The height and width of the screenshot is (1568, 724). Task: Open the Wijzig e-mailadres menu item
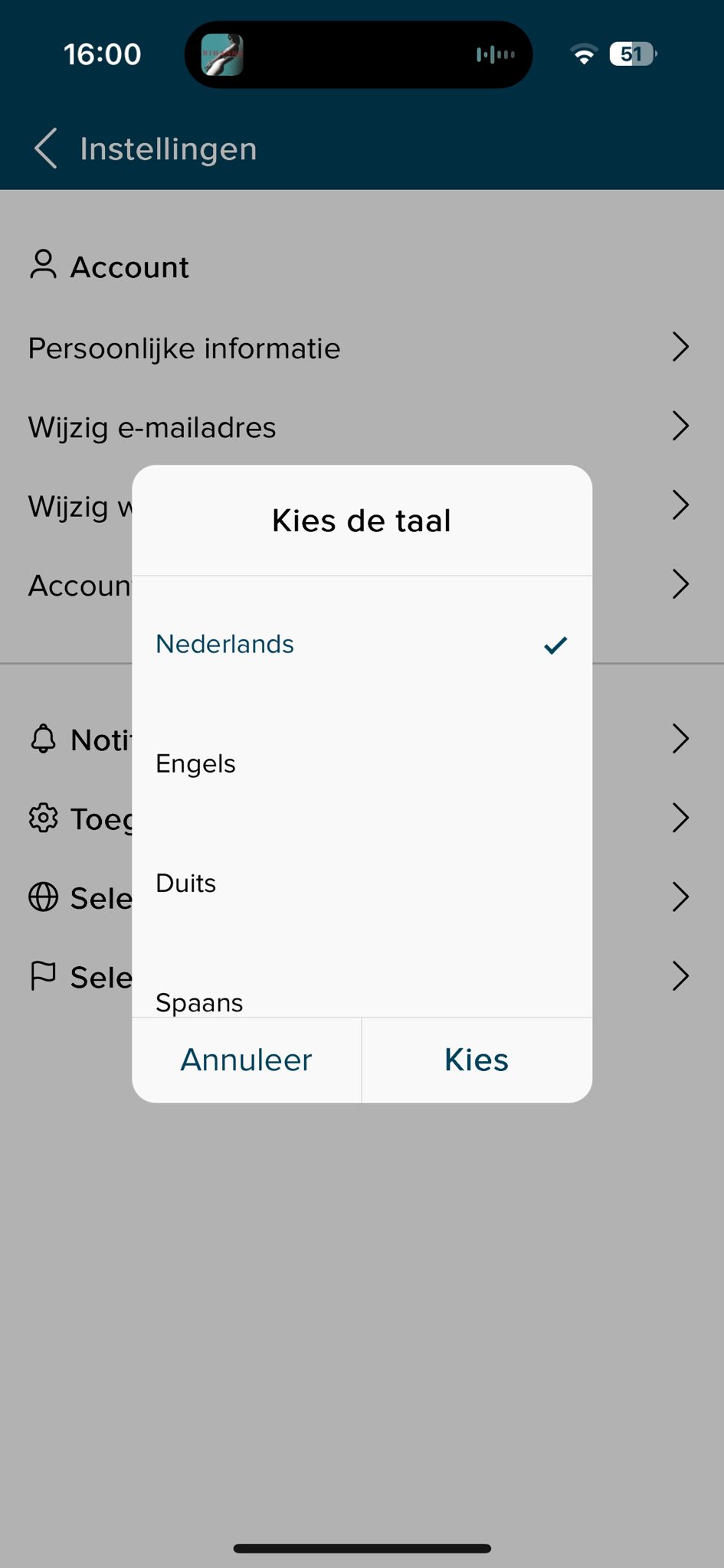point(152,427)
